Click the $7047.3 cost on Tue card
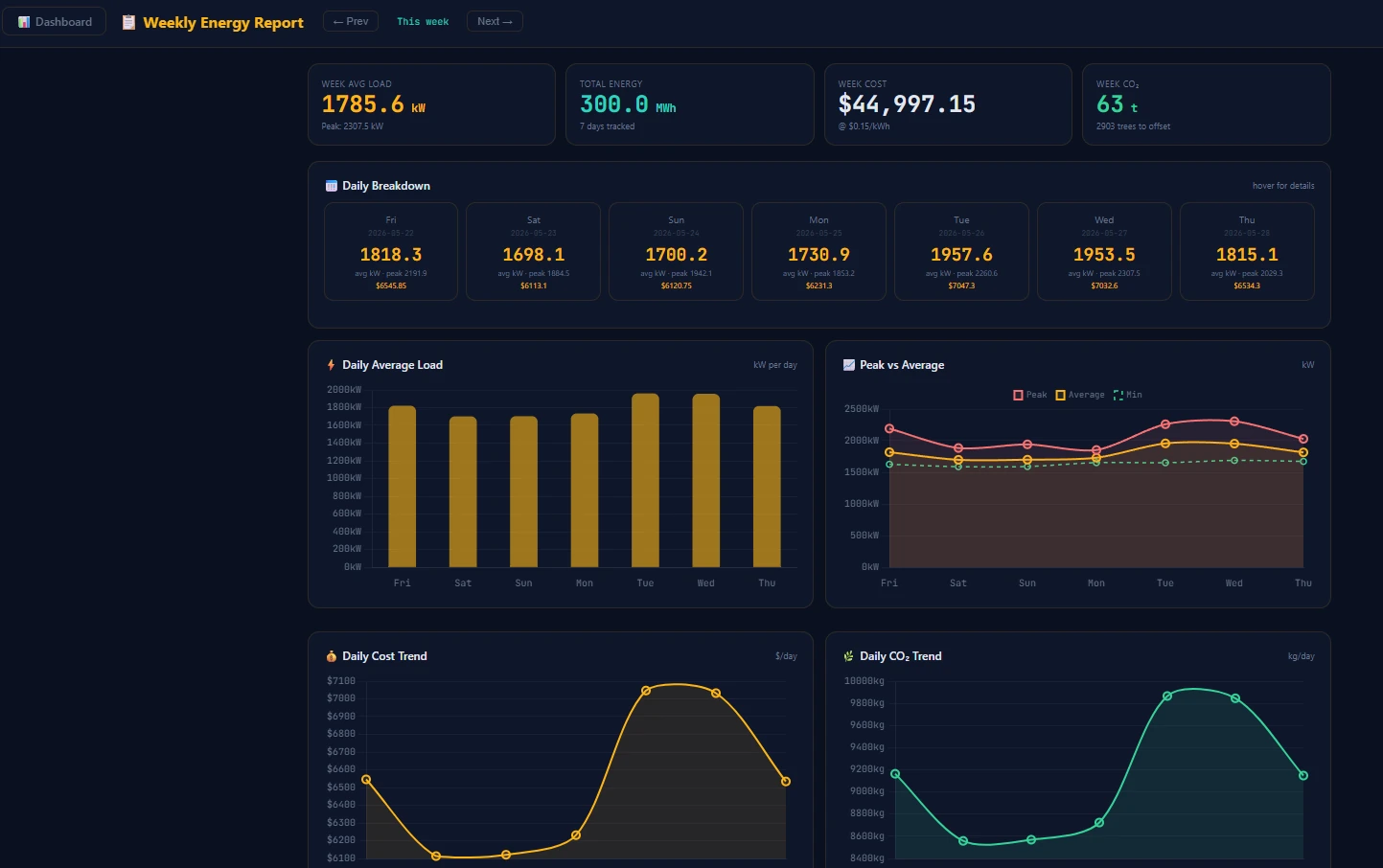The image size is (1383, 868). point(961,286)
